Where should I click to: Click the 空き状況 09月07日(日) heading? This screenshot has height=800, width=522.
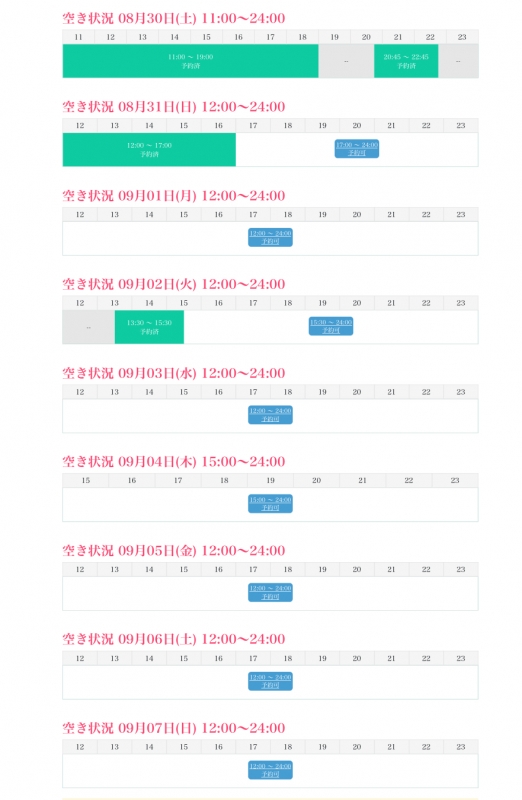pos(173,728)
